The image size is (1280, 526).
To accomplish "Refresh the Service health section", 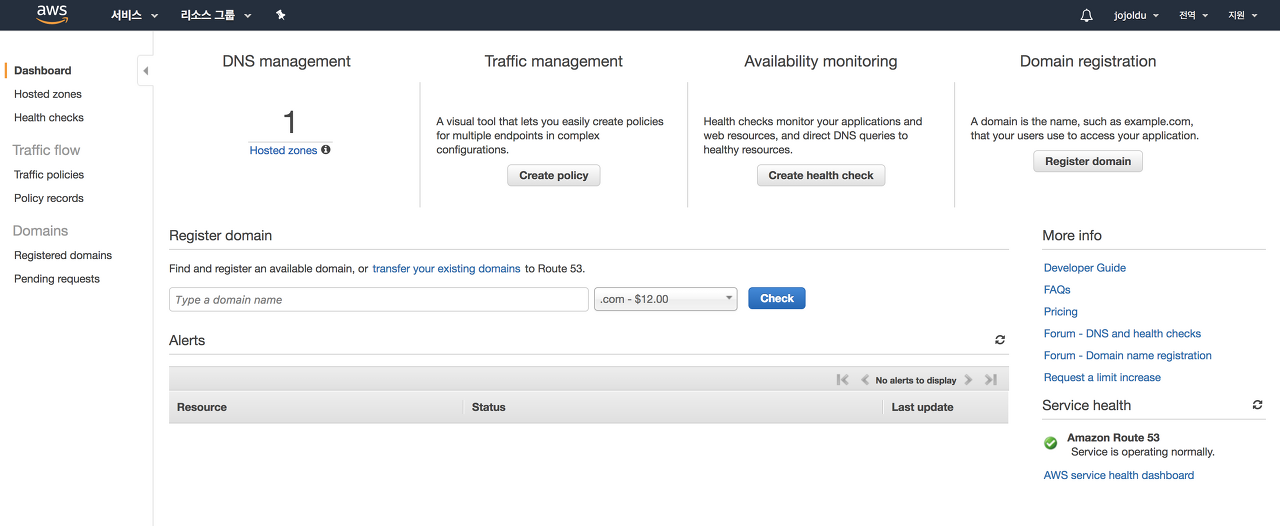I will pyautogui.click(x=1257, y=405).
